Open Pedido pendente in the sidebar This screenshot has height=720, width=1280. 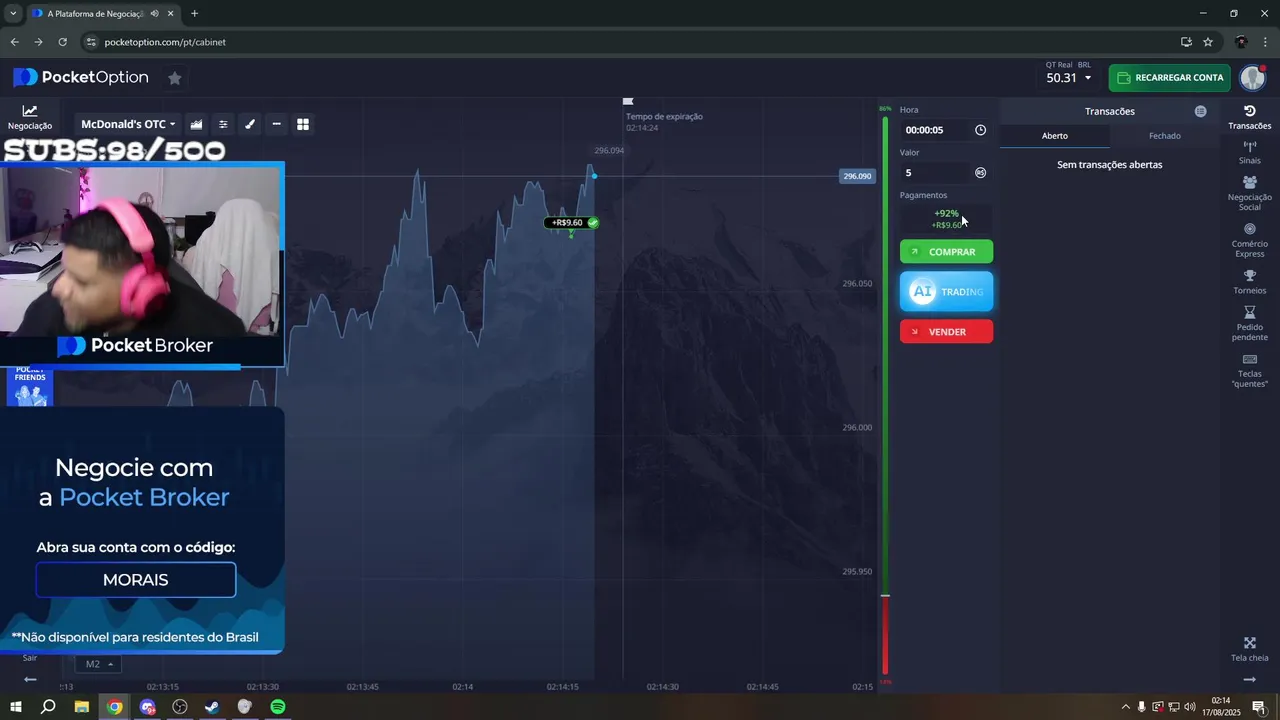(x=1249, y=323)
